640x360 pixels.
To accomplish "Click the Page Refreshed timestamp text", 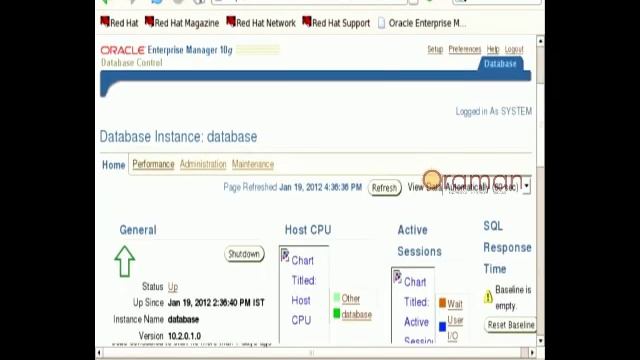I will pos(293,187).
